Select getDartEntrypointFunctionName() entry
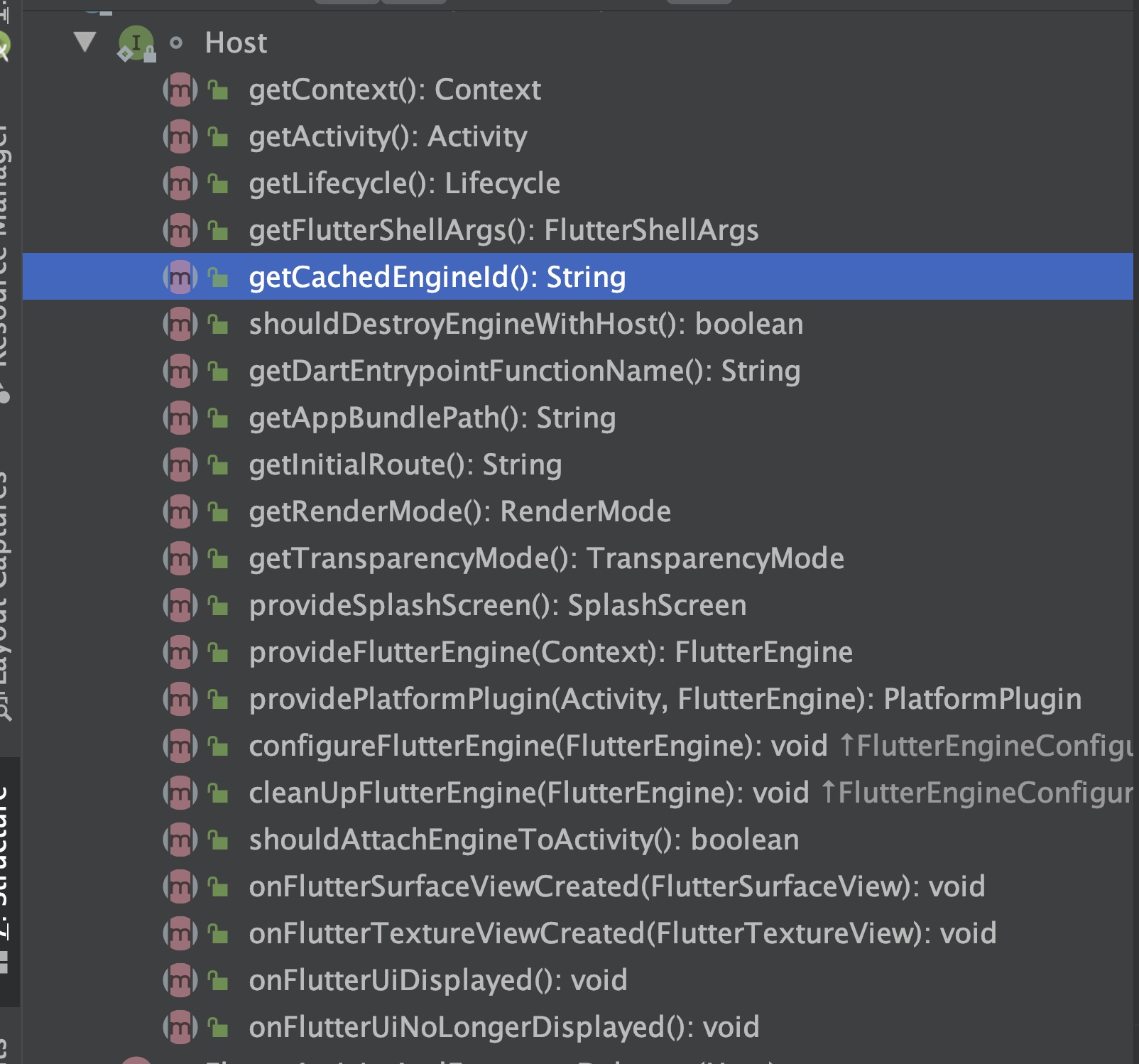The image size is (1139, 1064). pyautogui.click(x=524, y=371)
